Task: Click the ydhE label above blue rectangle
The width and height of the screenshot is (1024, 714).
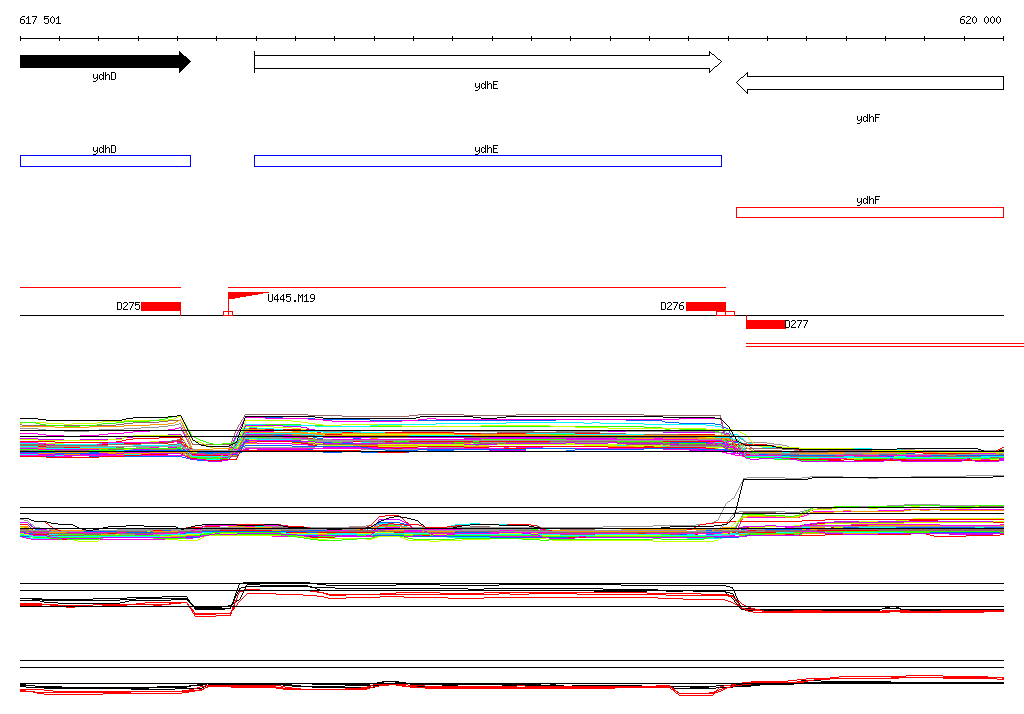Action: click(x=487, y=150)
